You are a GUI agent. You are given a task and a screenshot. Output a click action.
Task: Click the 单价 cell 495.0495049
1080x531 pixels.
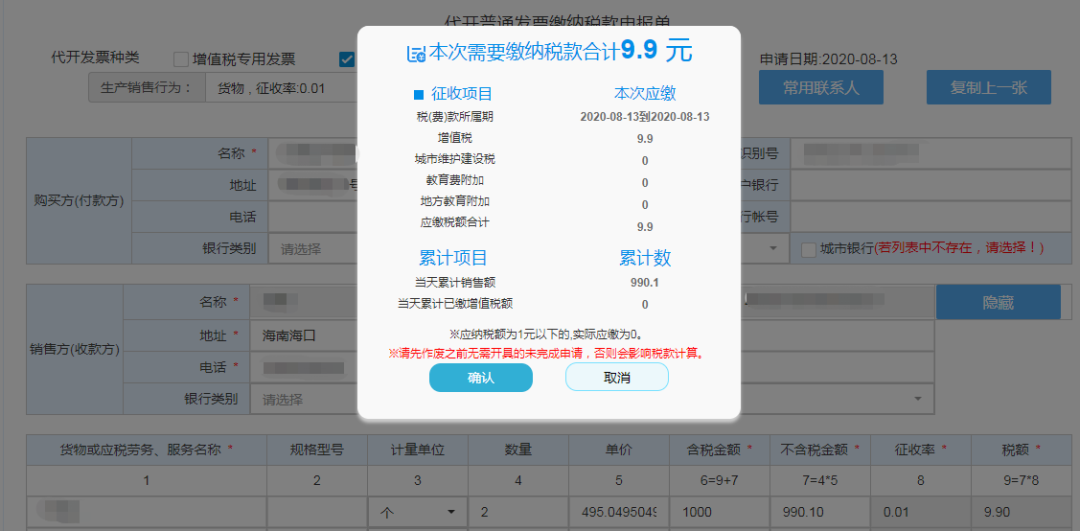[x=619, y=512]
